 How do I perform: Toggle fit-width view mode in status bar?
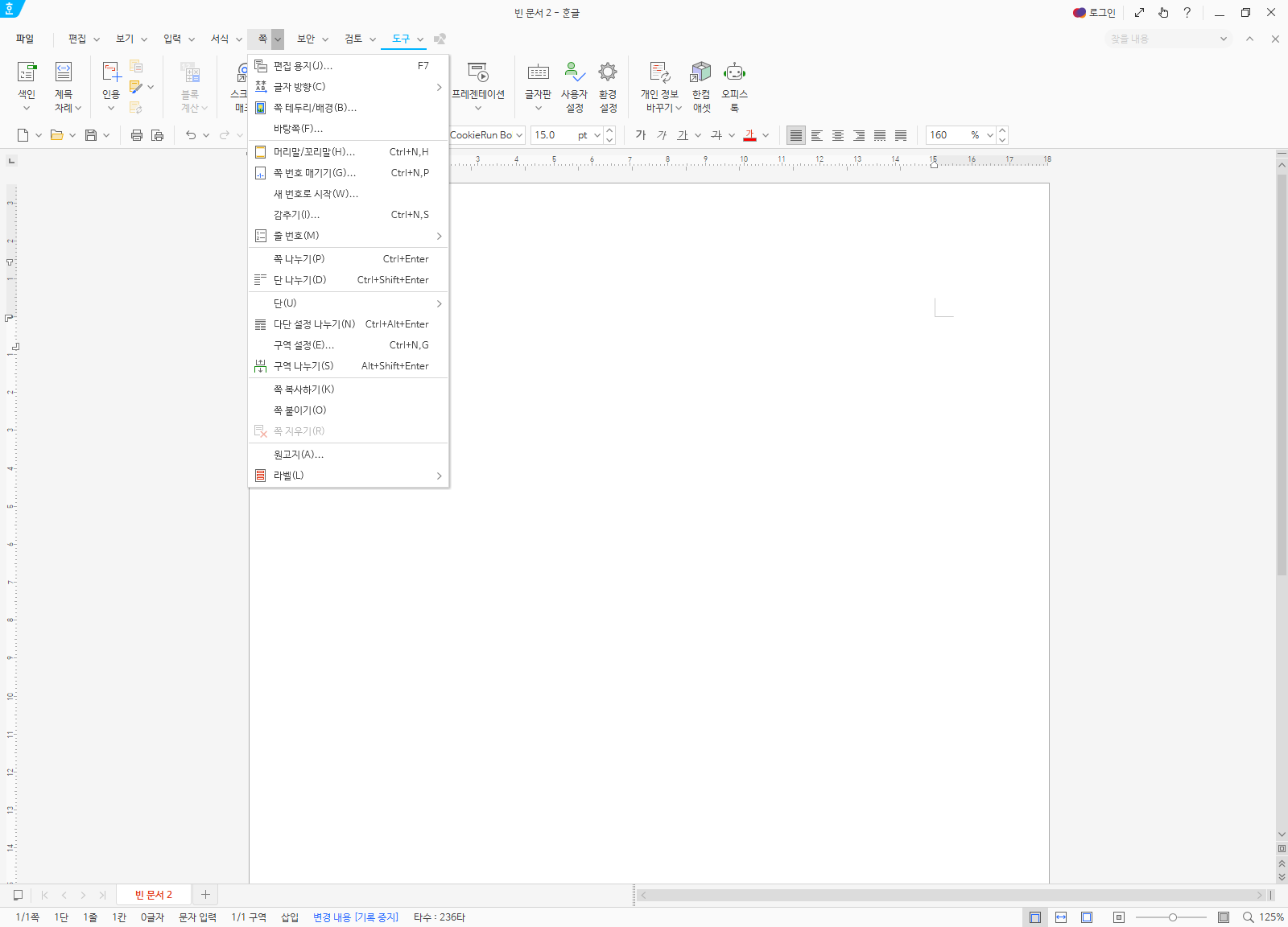click(x=1061, y=917)
